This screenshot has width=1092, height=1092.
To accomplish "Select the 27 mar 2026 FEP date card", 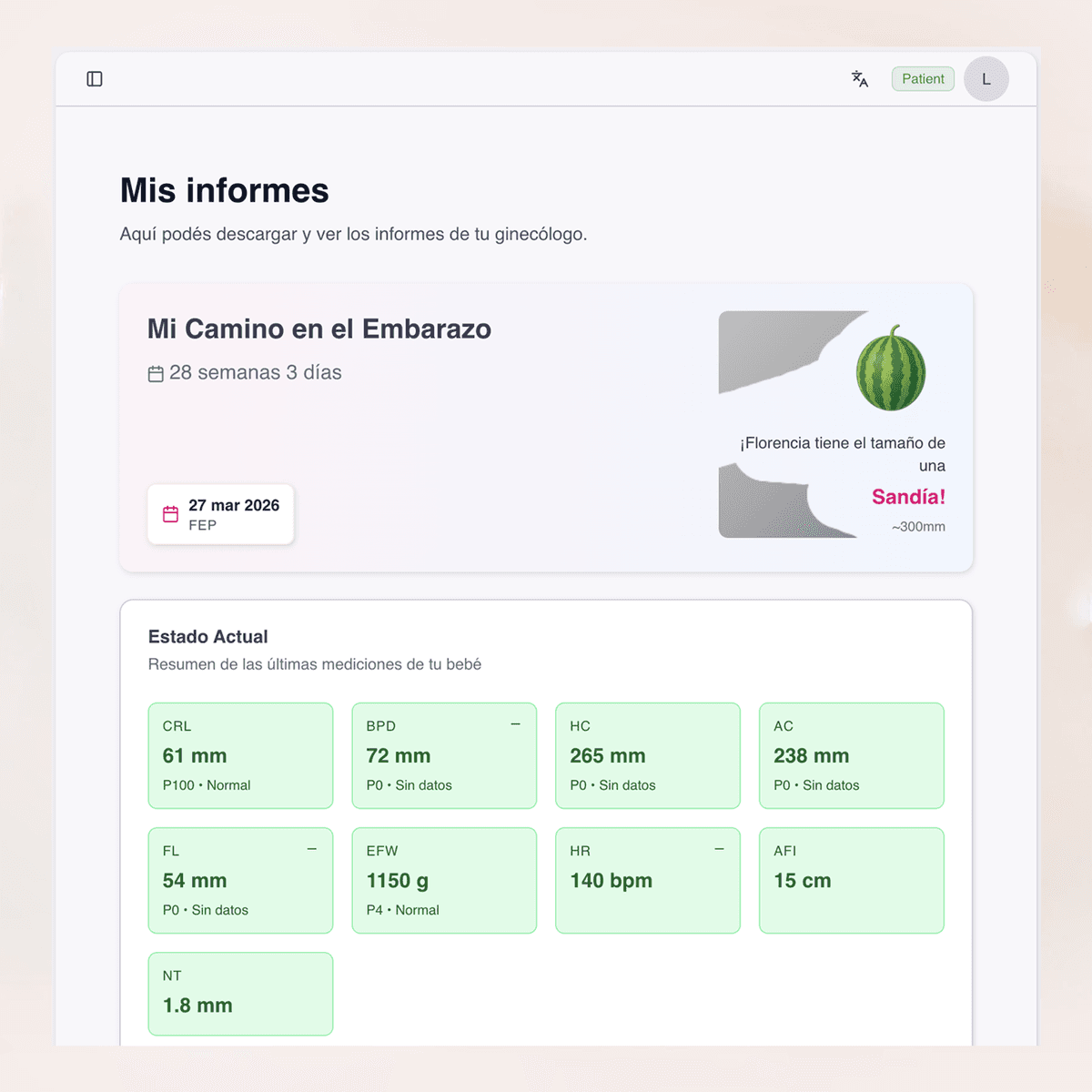I will (x=221, y=514).
